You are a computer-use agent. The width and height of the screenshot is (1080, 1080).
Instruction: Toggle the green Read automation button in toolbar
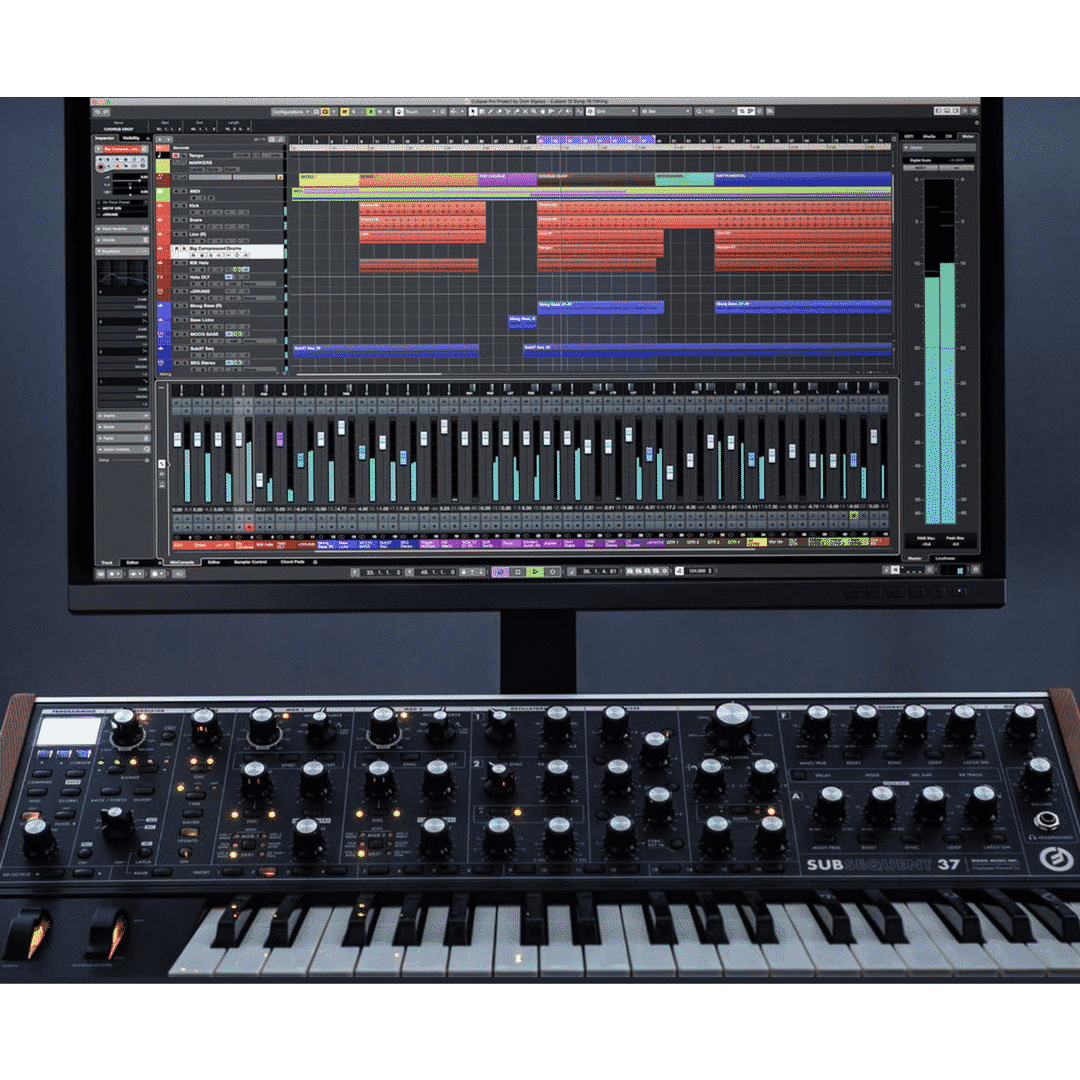[371, 112]
